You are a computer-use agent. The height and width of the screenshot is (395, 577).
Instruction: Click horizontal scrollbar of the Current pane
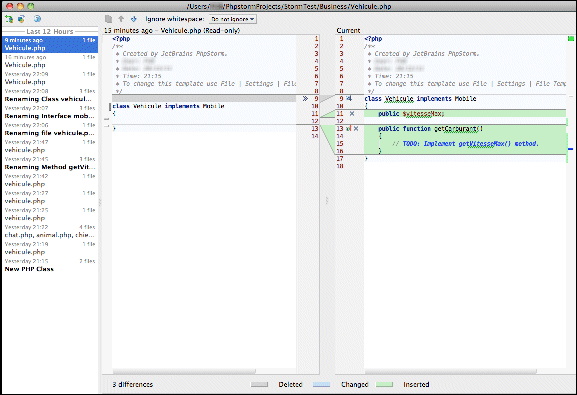(x=450, y=371)
